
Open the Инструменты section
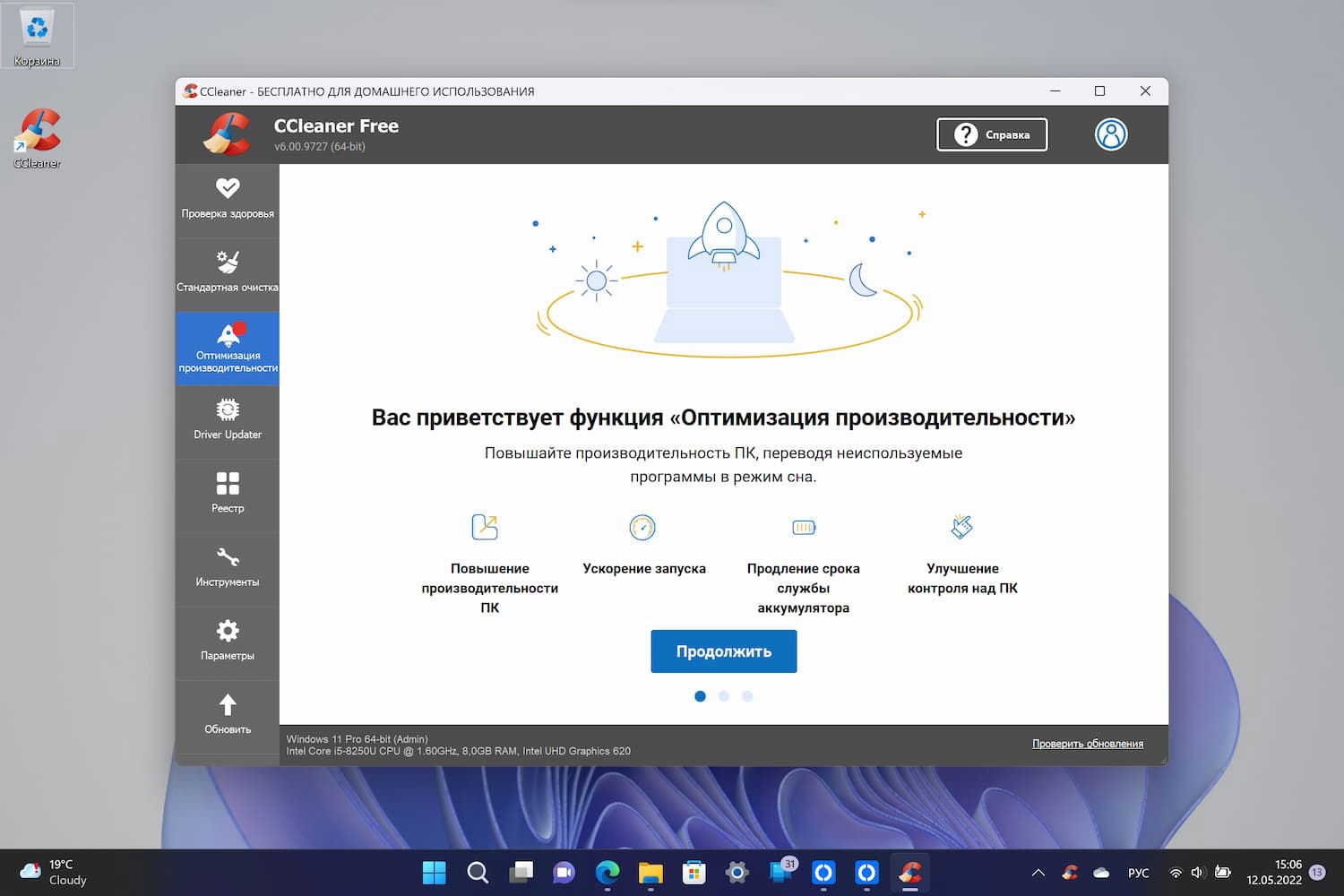coord(228,569)
